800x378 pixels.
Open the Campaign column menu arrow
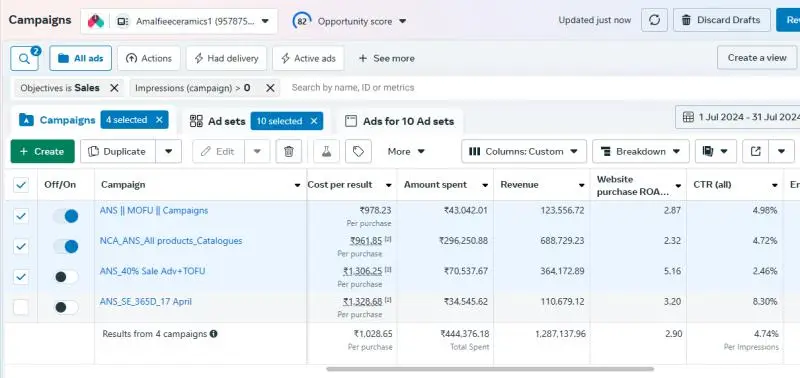coord(297,185)
